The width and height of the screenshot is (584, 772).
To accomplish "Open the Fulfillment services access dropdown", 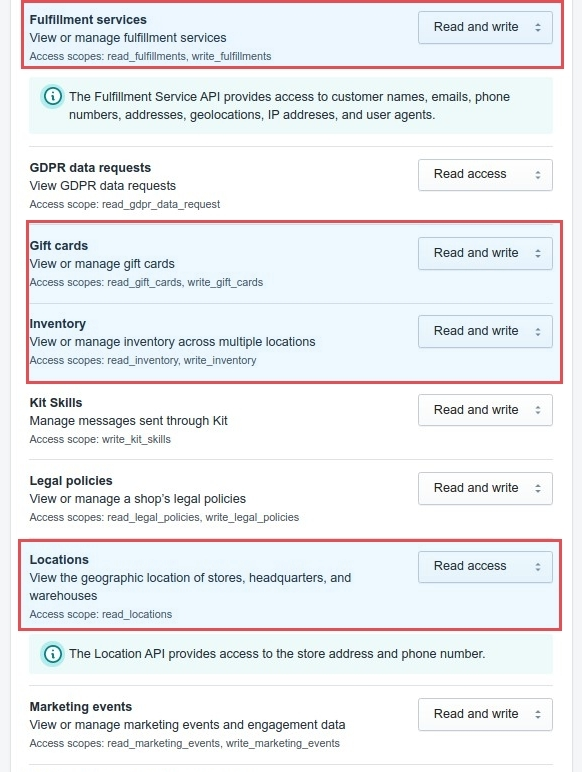I will tap(485, 28).
